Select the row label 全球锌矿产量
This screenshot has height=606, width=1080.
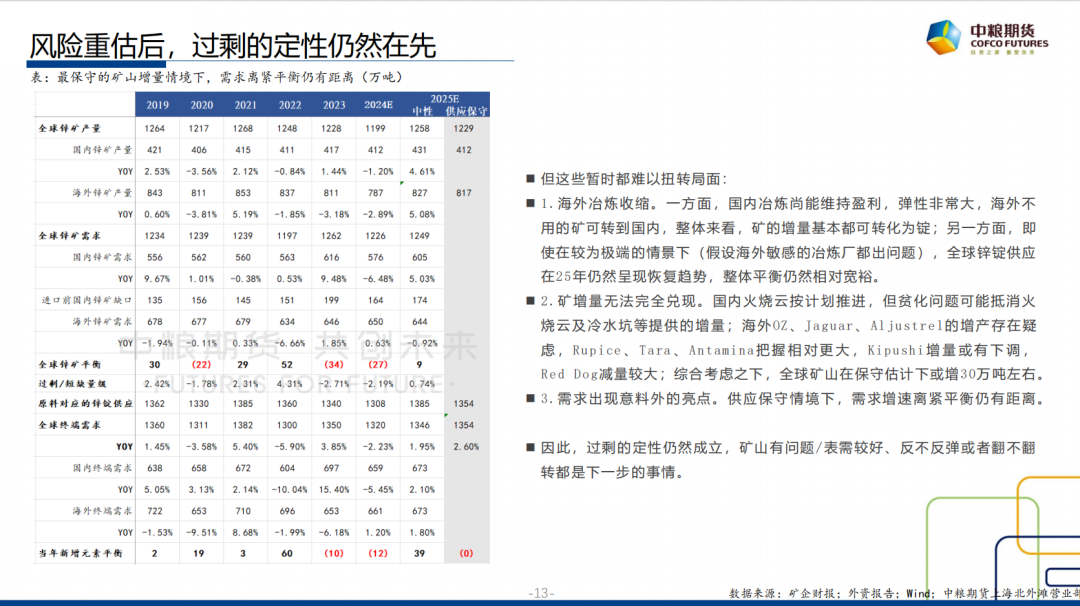70,128
